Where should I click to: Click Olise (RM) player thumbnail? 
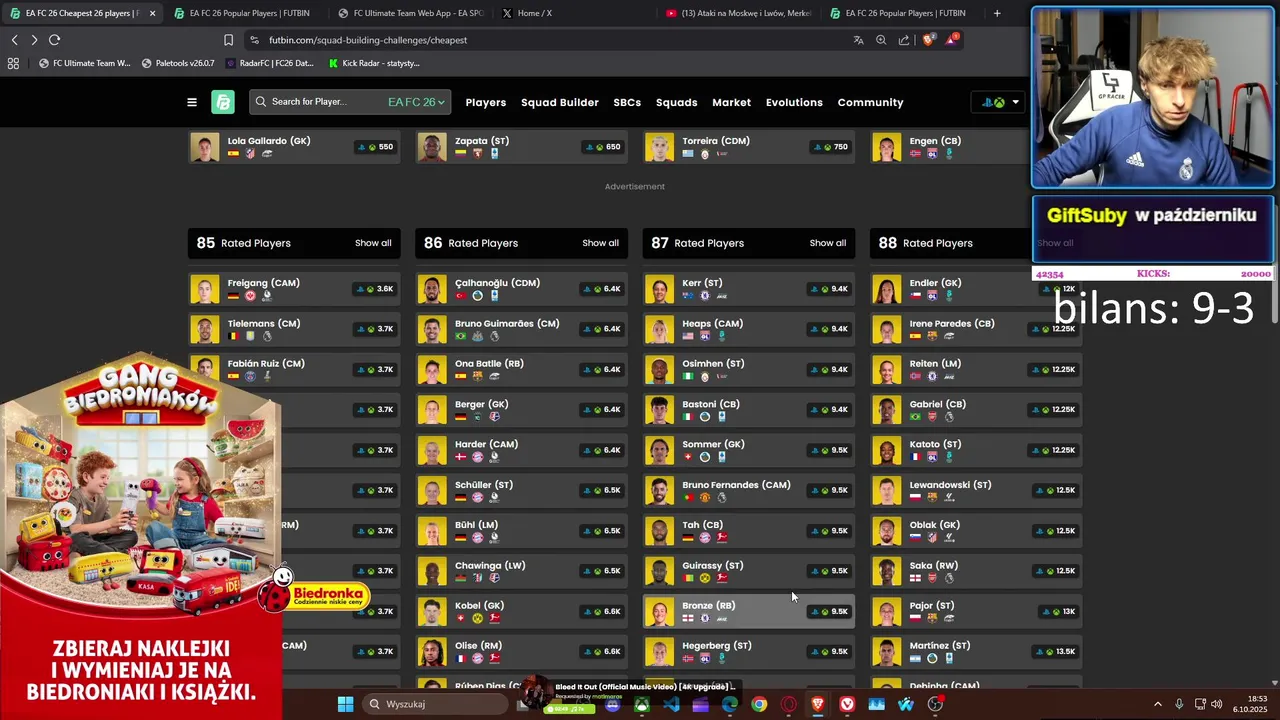tap(432, 652)
